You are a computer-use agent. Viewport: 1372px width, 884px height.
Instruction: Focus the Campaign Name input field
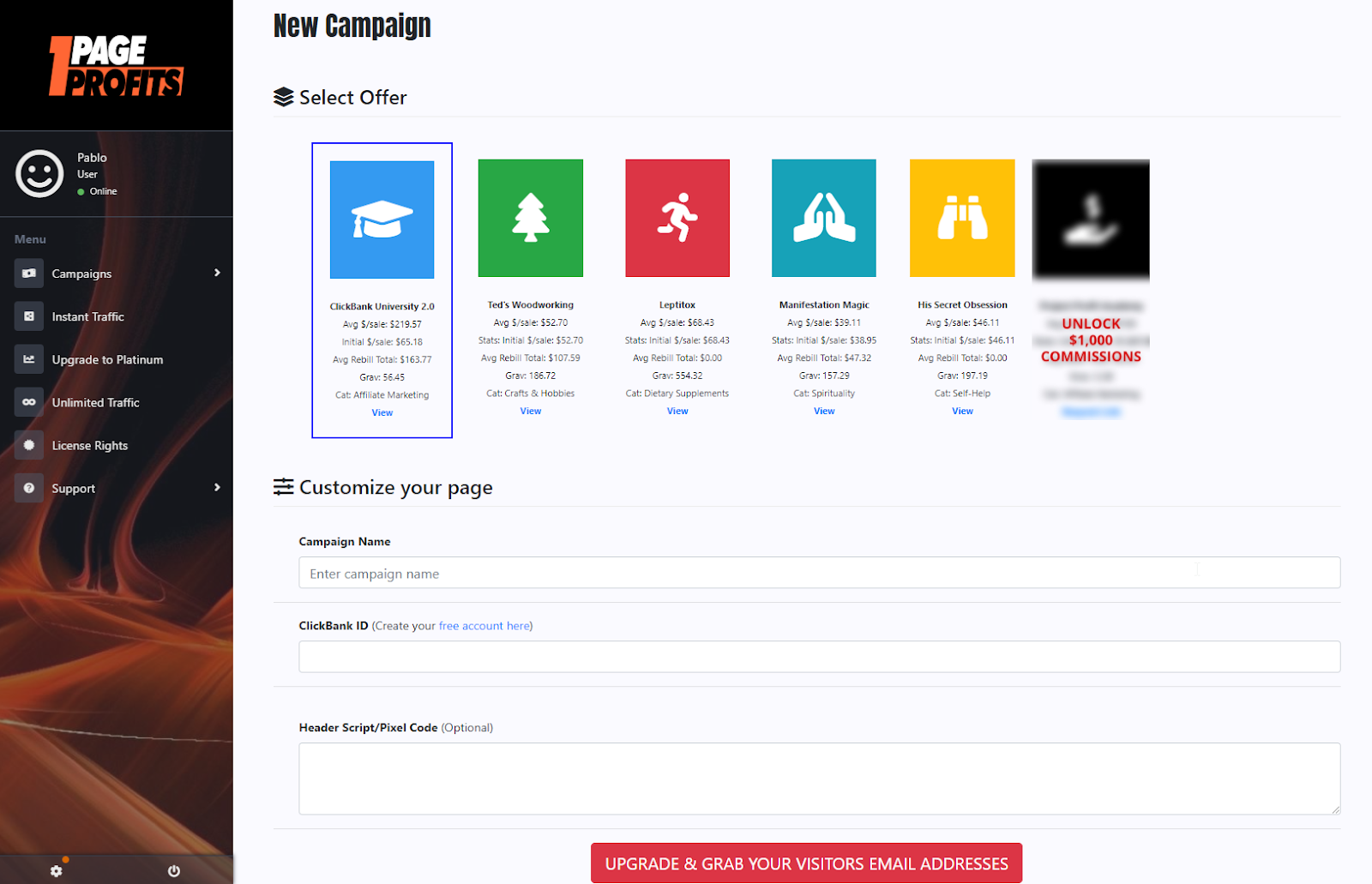(x=819, y=573)
